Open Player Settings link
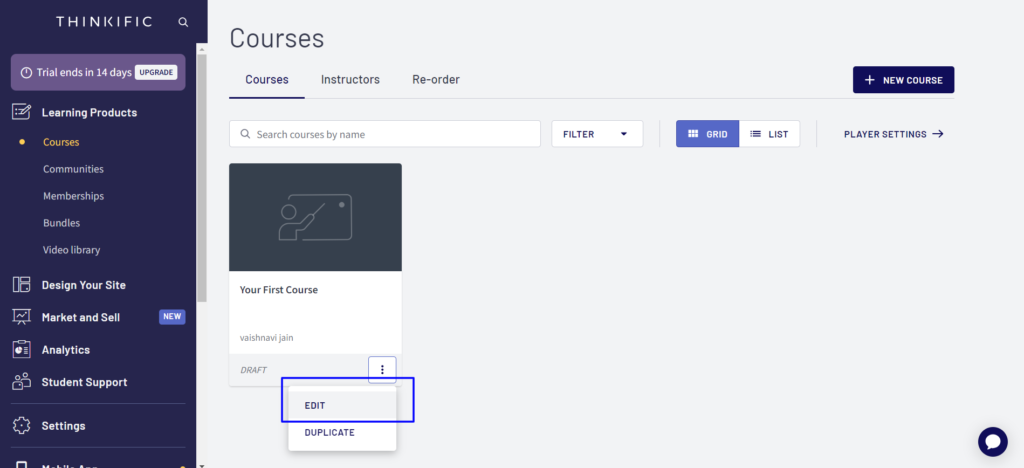Screen dimensions: 1024x468 click(x=893, y=134)
